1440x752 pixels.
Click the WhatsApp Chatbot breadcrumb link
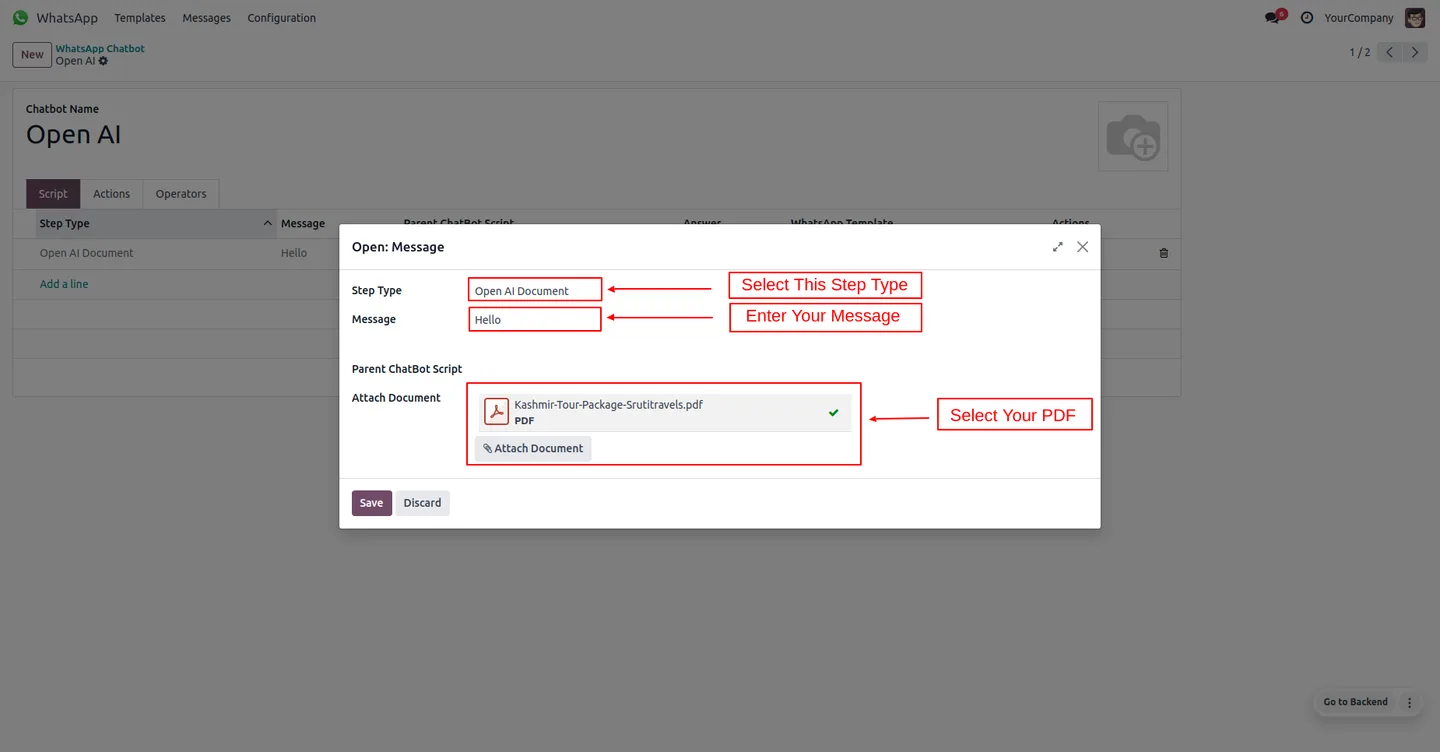(100, 48)
